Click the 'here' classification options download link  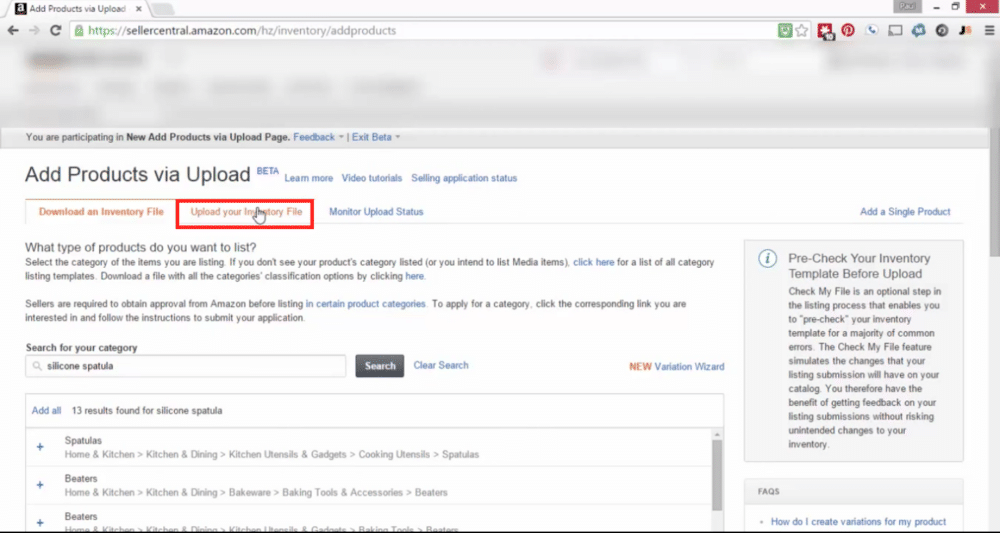[x=415, y=276]
